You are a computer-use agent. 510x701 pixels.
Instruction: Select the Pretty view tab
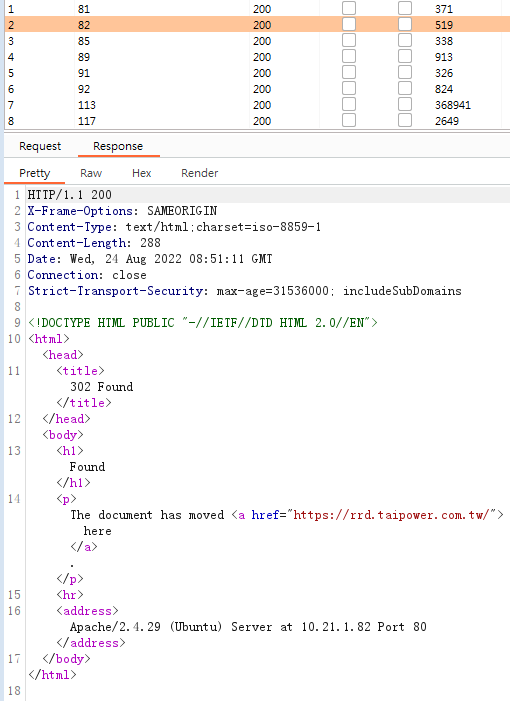pyautogui.click(x=34, y=173)
